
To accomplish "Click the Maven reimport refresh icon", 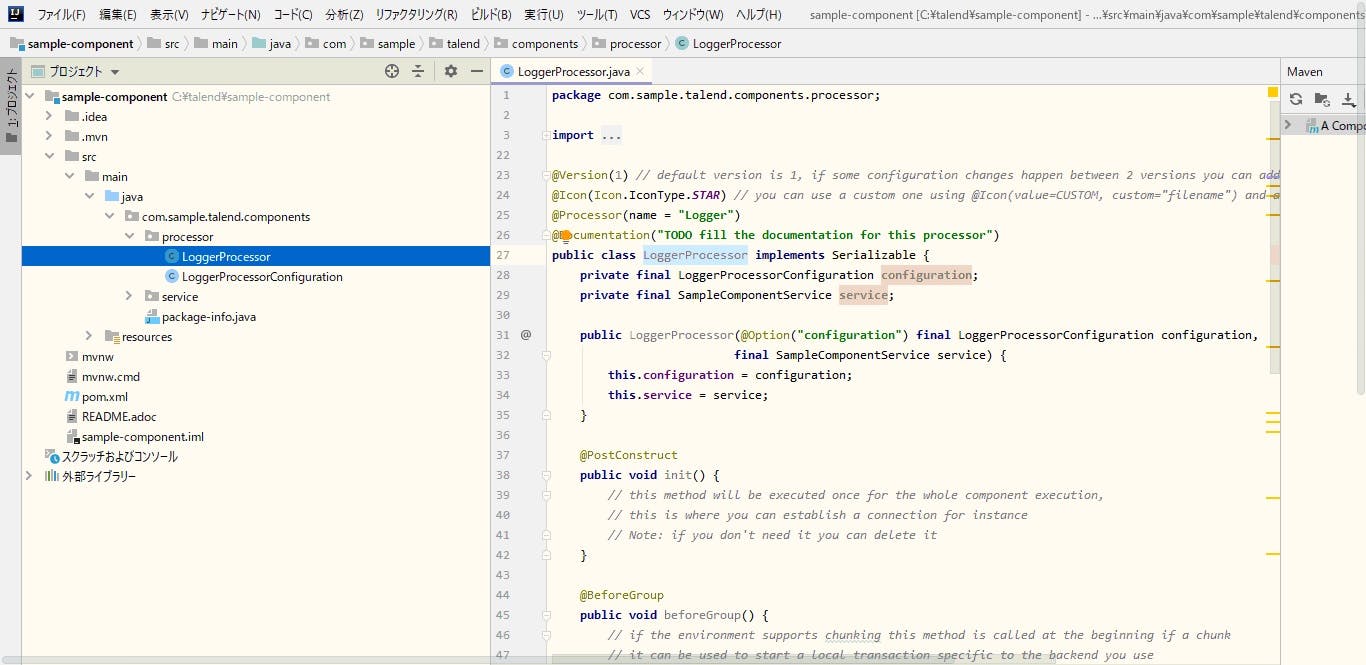I will 1296,99.
